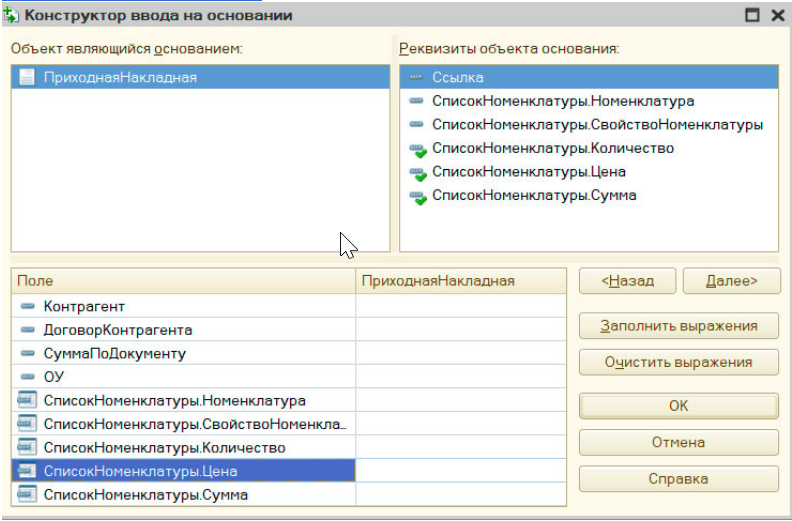Click green-check icon beside СписокНоменклатуры.Количество requisite
Viewport: 792px width, 521px height.
(418, 150)
